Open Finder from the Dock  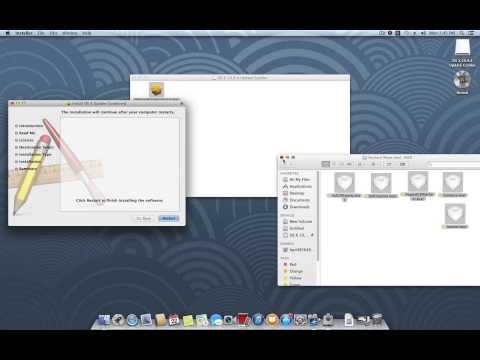pos(104,320)
